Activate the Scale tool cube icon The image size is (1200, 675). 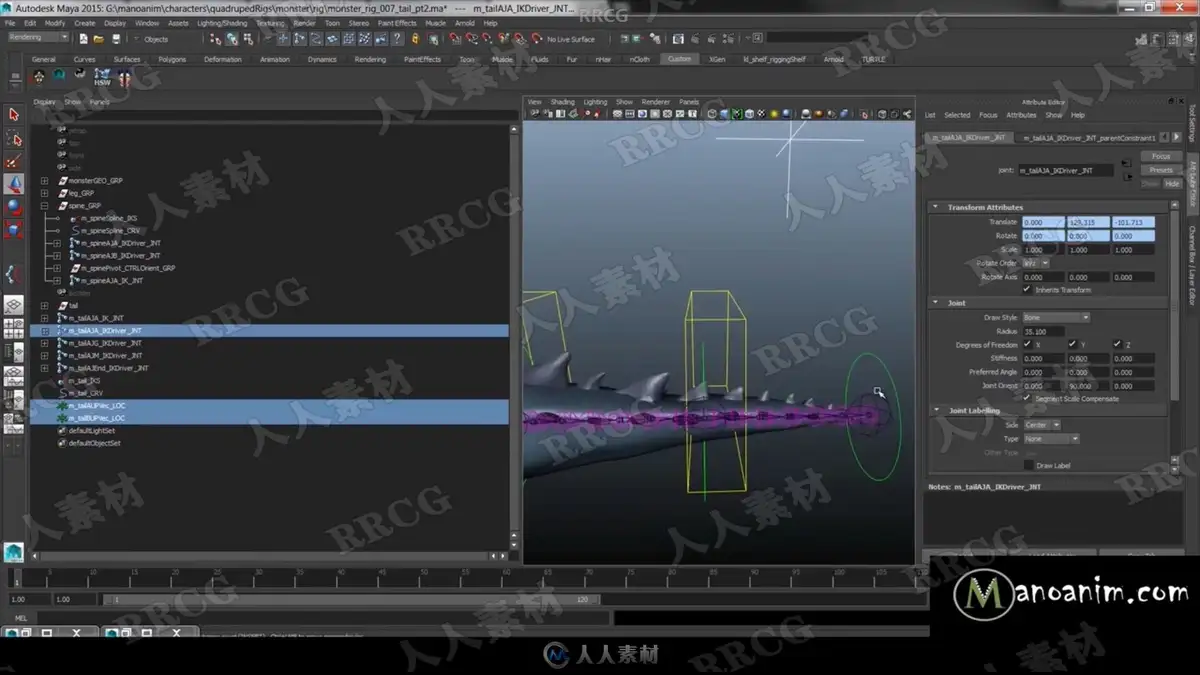(14, 229)
